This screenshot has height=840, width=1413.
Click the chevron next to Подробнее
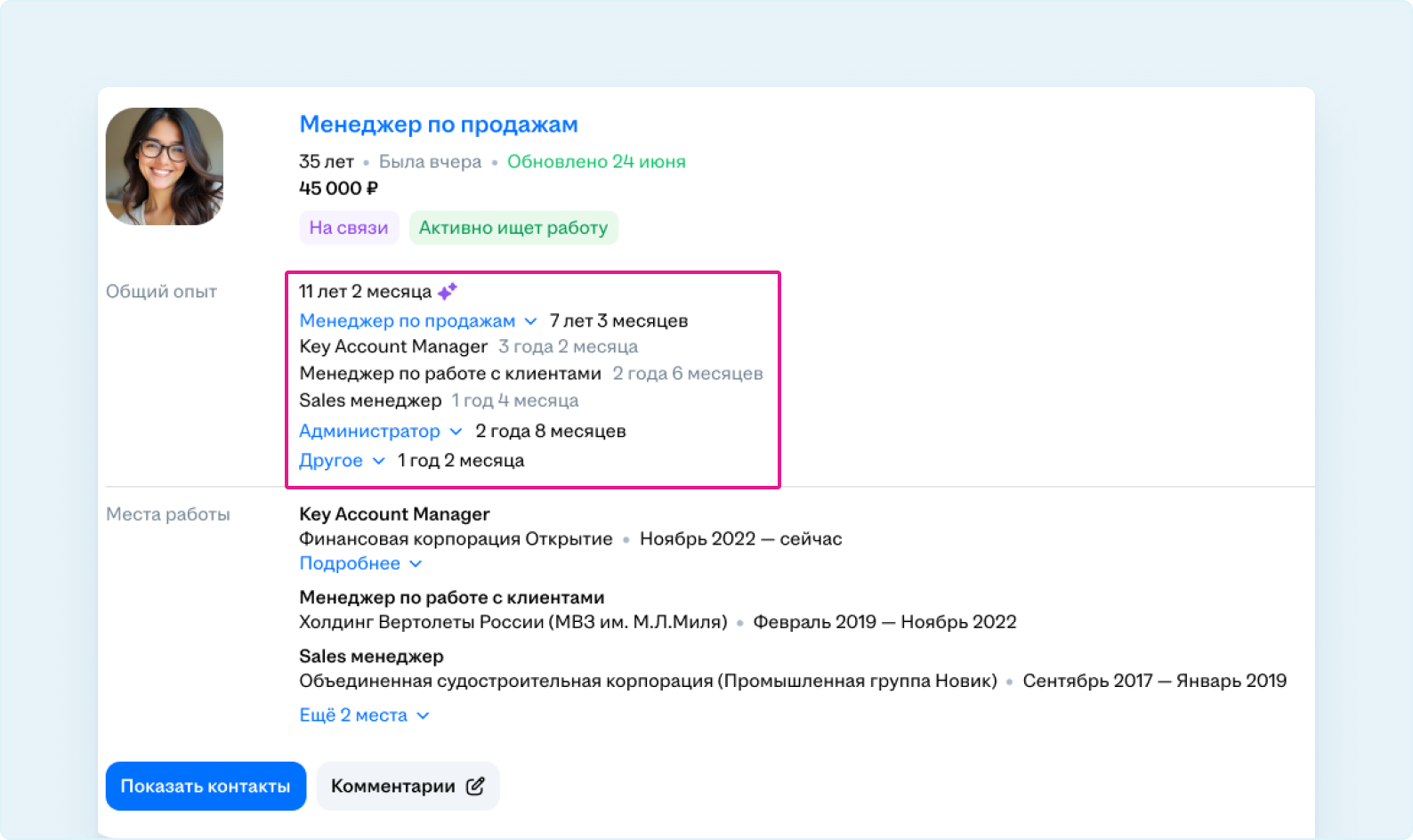pyautogui.click(x=416, y=564)
